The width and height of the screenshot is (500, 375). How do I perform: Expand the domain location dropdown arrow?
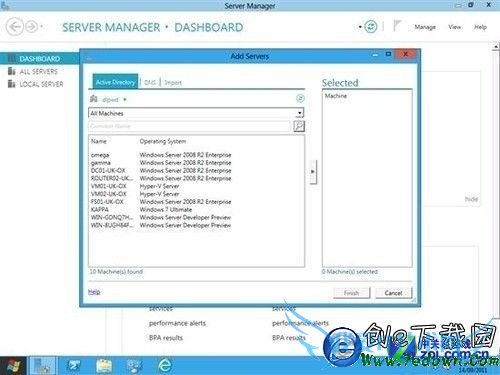[125, 99]
